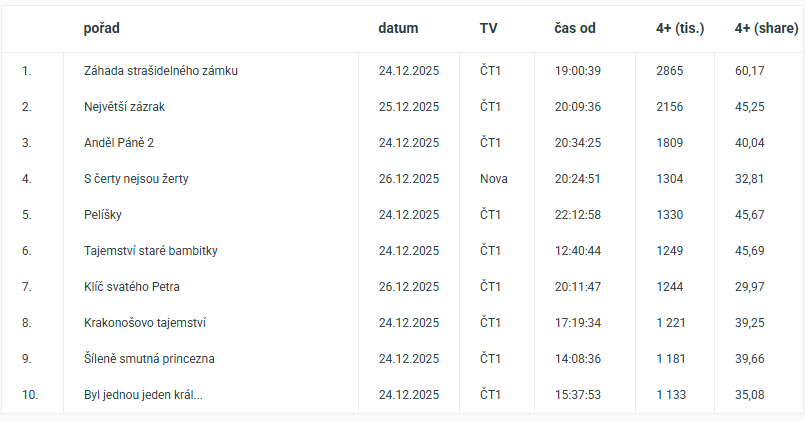The image size is (805, 421).
Task: Click the 'pořad' column header
Action: tap(102, 28)
